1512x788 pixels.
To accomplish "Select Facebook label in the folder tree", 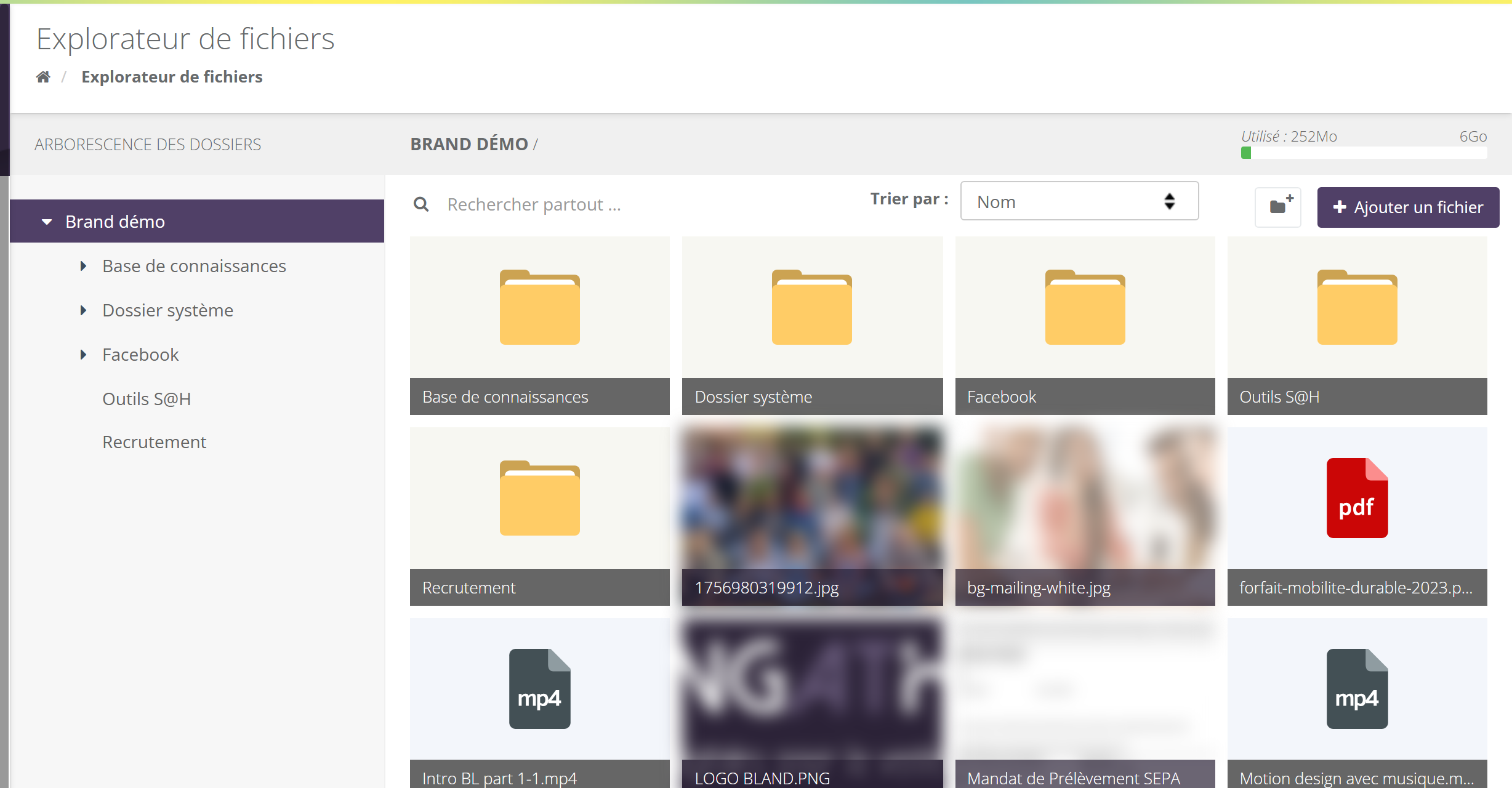I will [140, 355].
